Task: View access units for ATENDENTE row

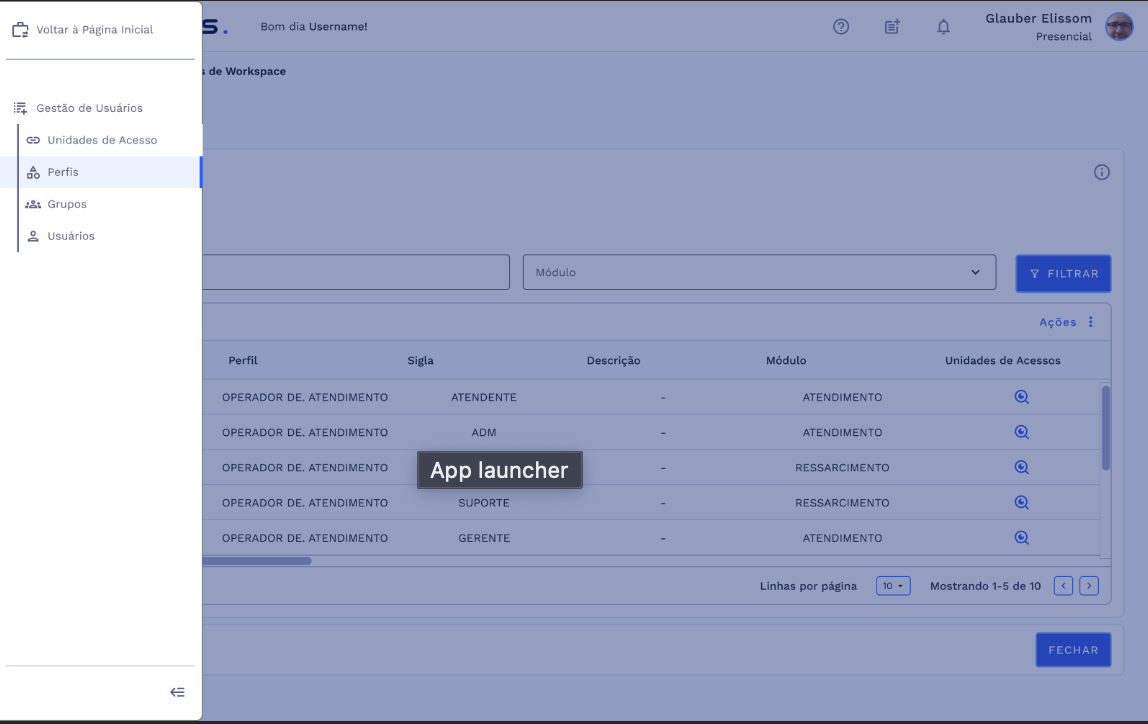Action: click(1021, 397)
